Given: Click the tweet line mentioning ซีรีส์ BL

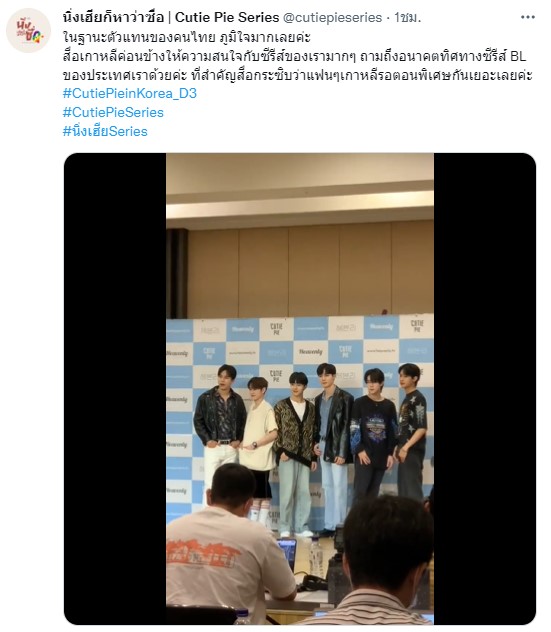Looking at the screenshot, I should [295, 56].
